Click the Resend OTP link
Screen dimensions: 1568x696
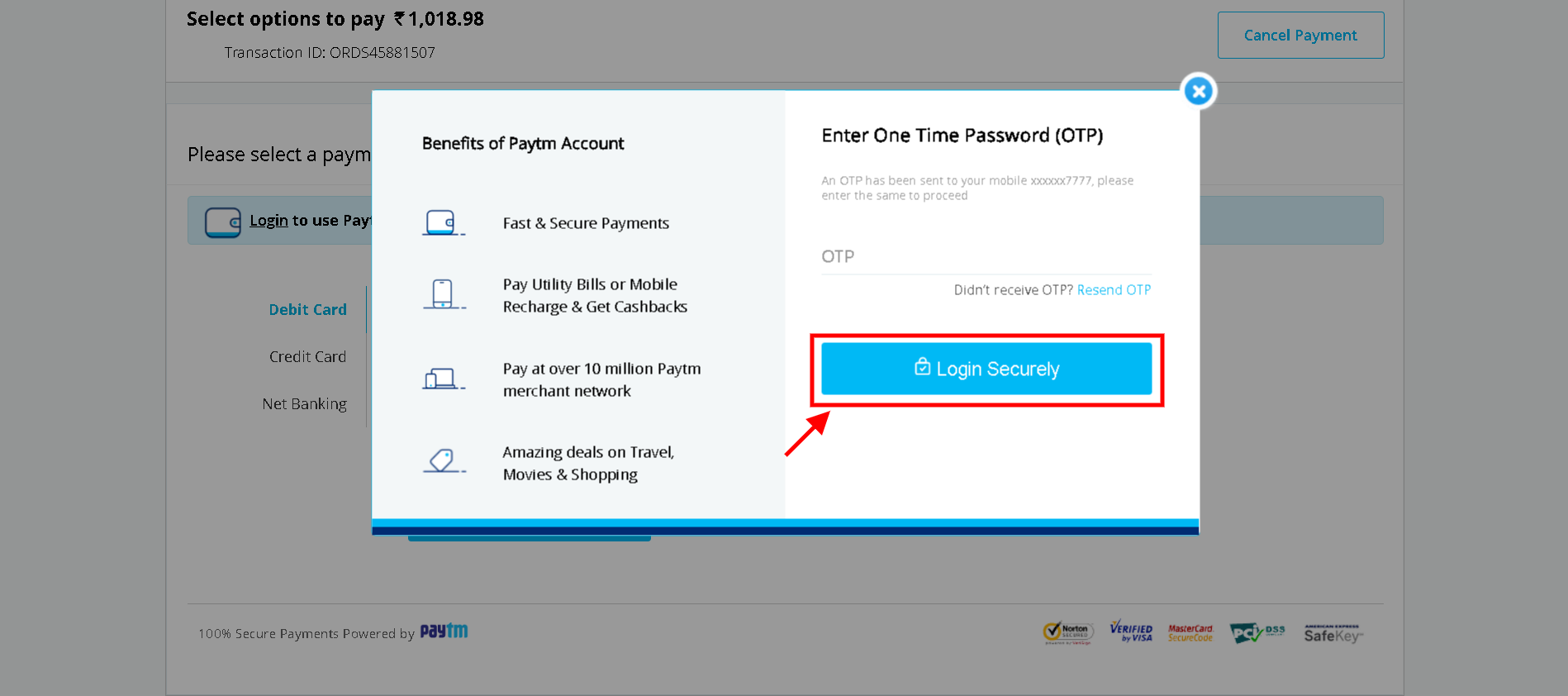click(1114, 290)
